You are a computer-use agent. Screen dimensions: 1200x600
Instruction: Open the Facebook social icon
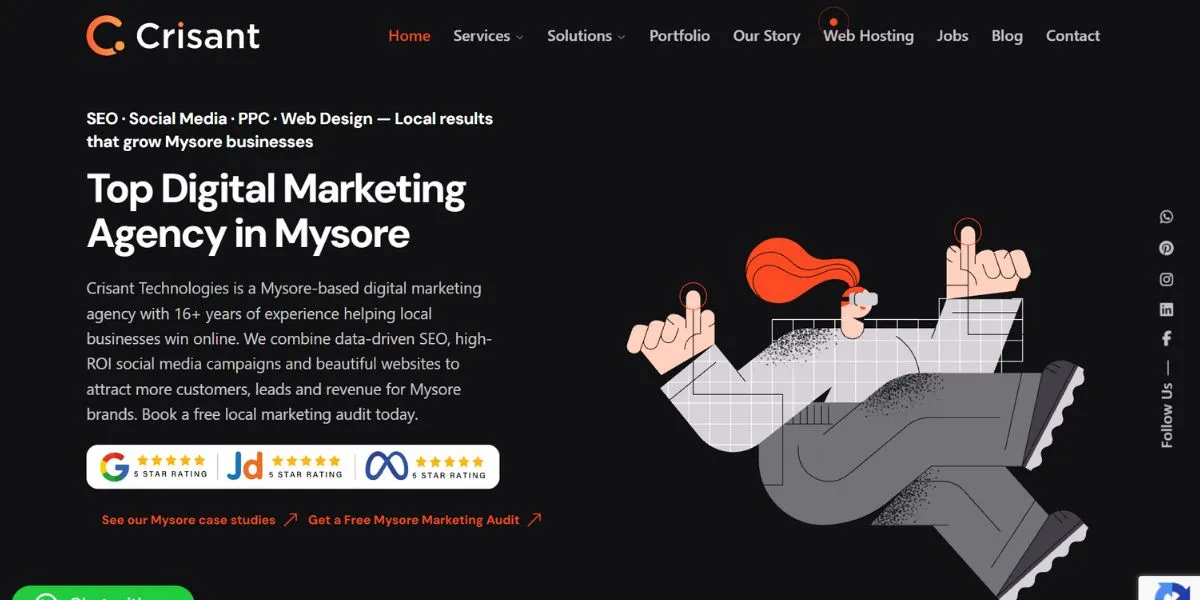1166,339
